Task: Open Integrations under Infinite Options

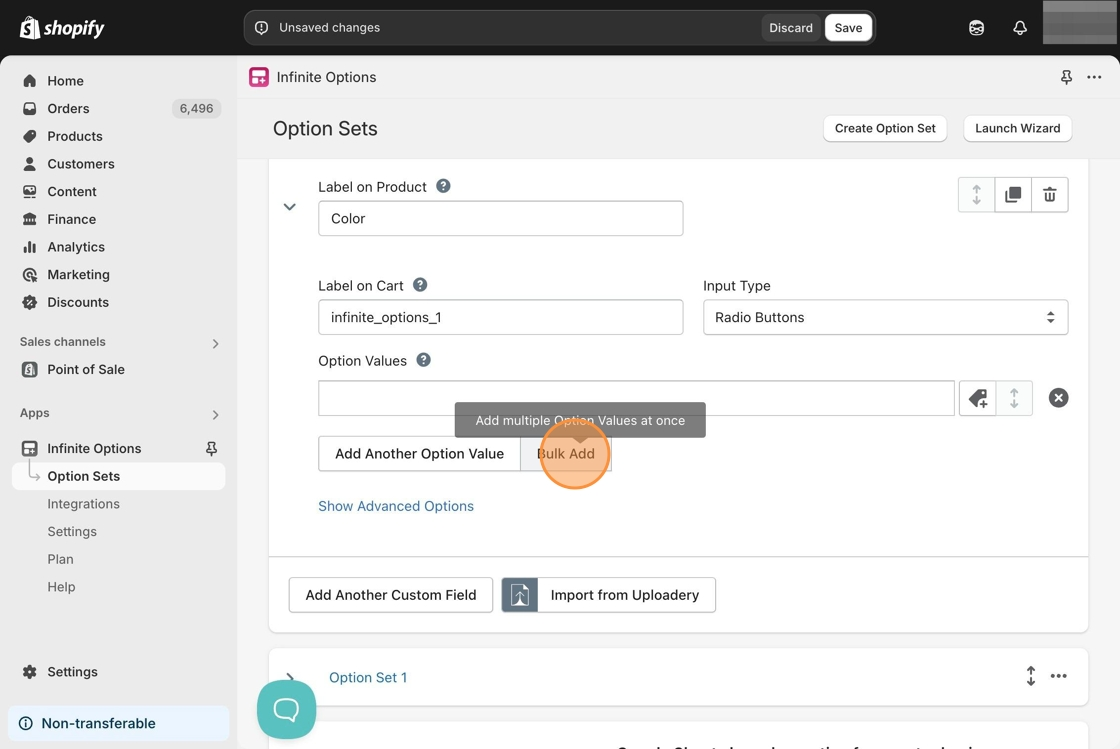Action: 83,504
